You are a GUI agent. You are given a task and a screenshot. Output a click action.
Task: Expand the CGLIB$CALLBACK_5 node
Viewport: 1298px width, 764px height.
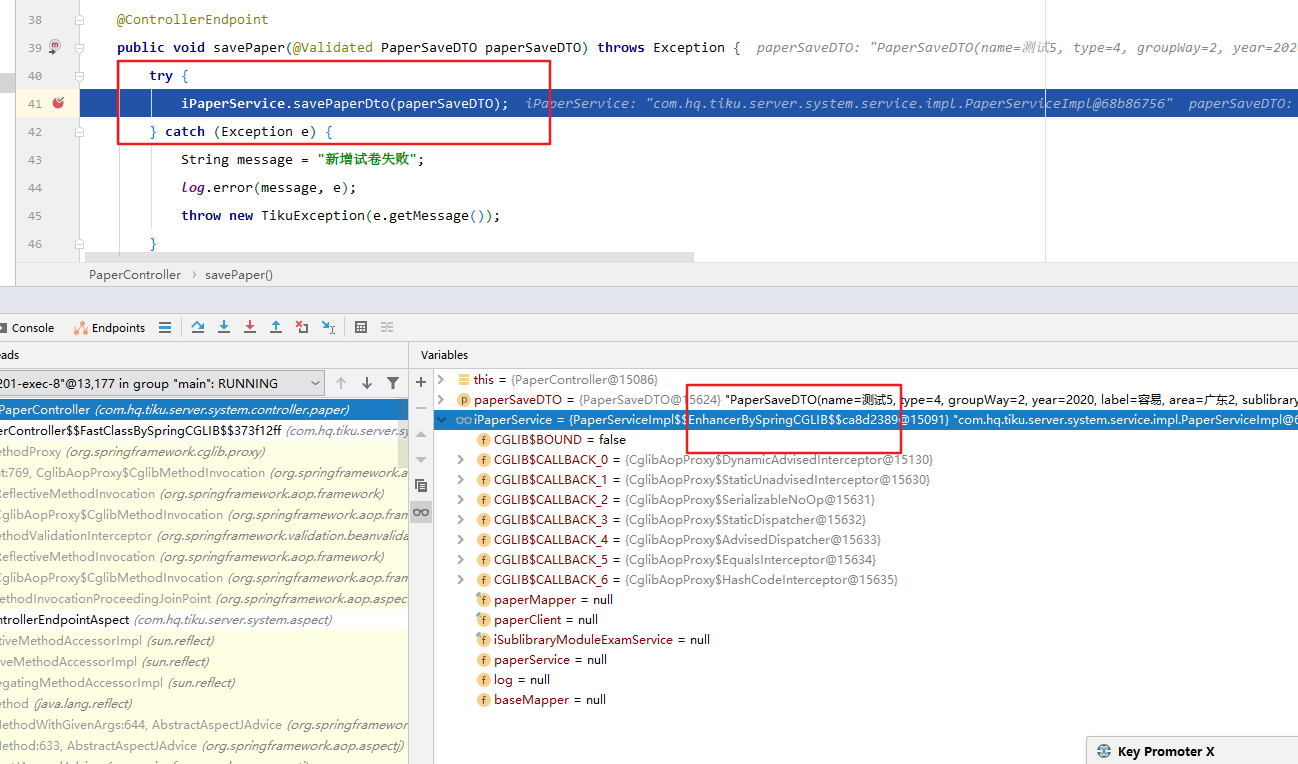point(461,560)
